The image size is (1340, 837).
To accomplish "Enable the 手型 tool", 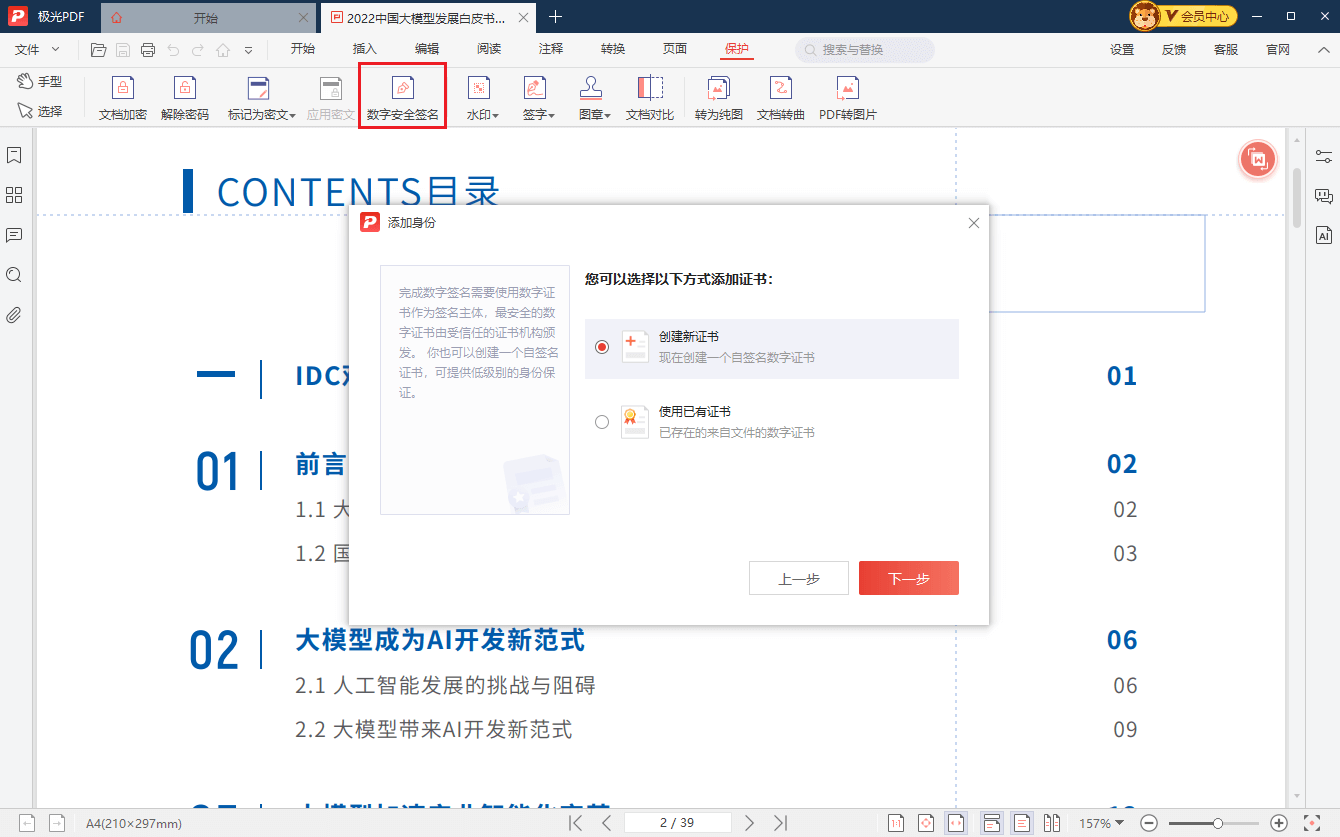I will click(41, 85).
